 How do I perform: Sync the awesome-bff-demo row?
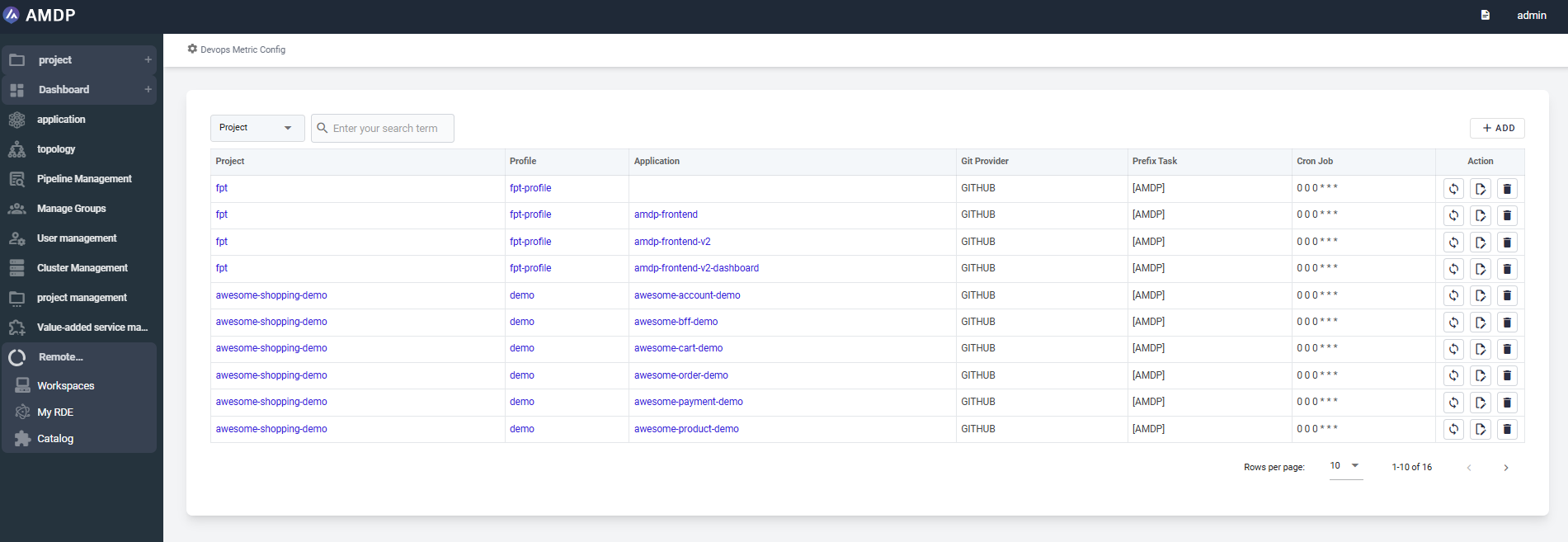point(1453,323)
